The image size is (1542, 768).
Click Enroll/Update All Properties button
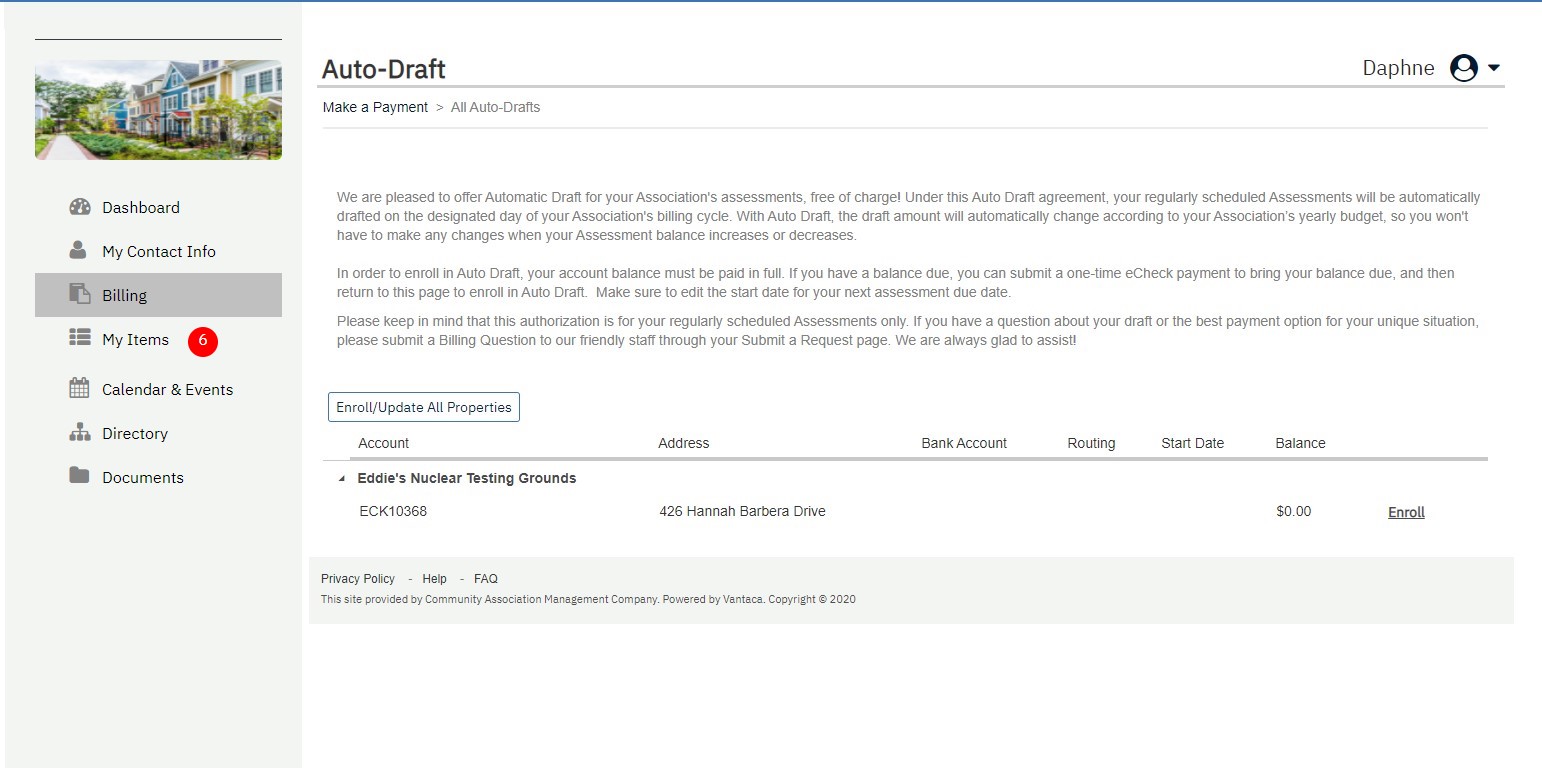point(424,407)
